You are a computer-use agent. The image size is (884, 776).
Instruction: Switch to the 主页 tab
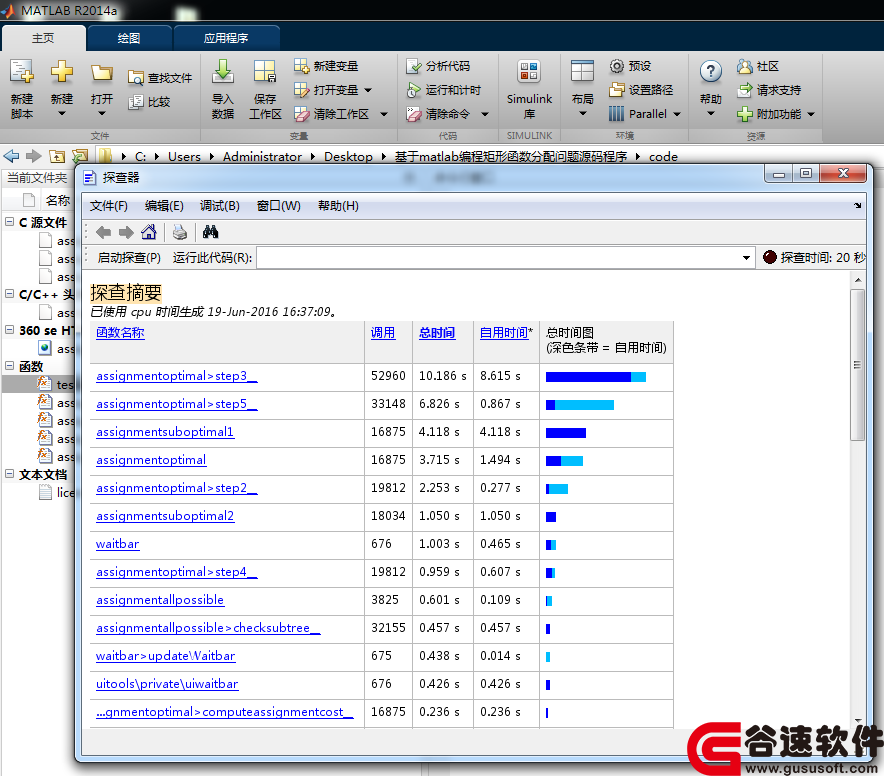[x=43, y=38]
